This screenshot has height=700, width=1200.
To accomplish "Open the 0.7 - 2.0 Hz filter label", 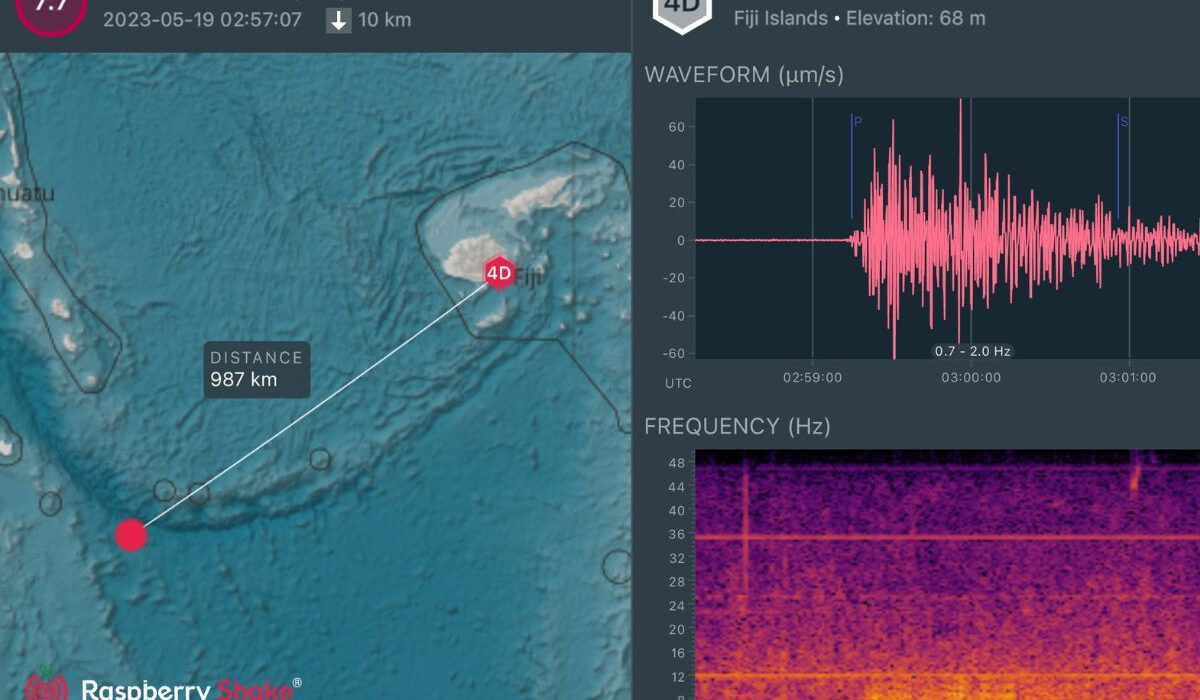I will [x=972, y=351].
